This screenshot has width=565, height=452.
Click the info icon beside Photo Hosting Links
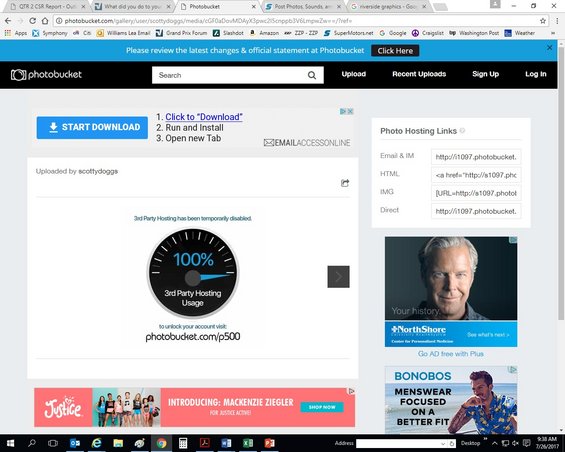pos(462,130)
